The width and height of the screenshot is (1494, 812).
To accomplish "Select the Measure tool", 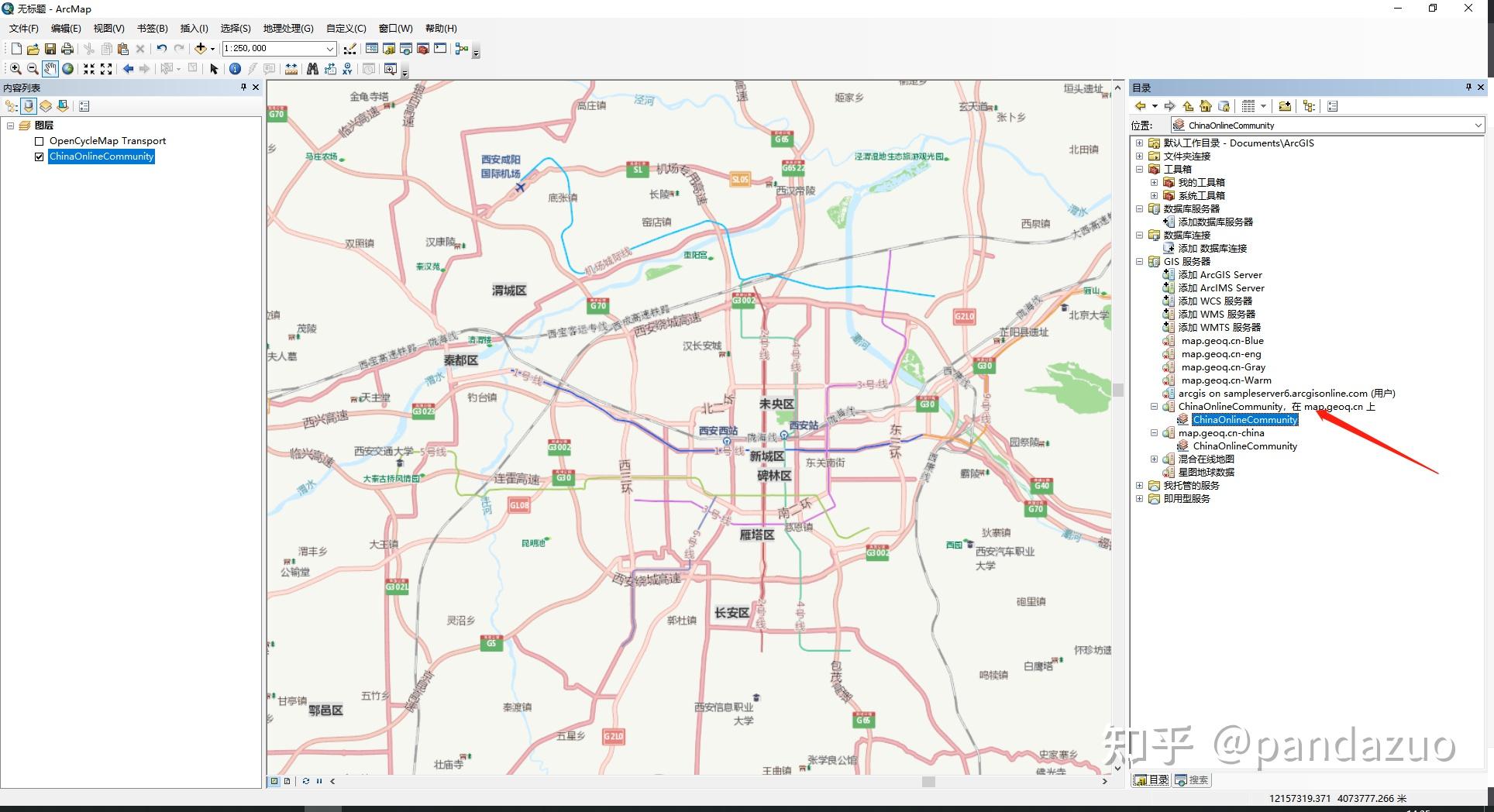I will coord(291,69).
